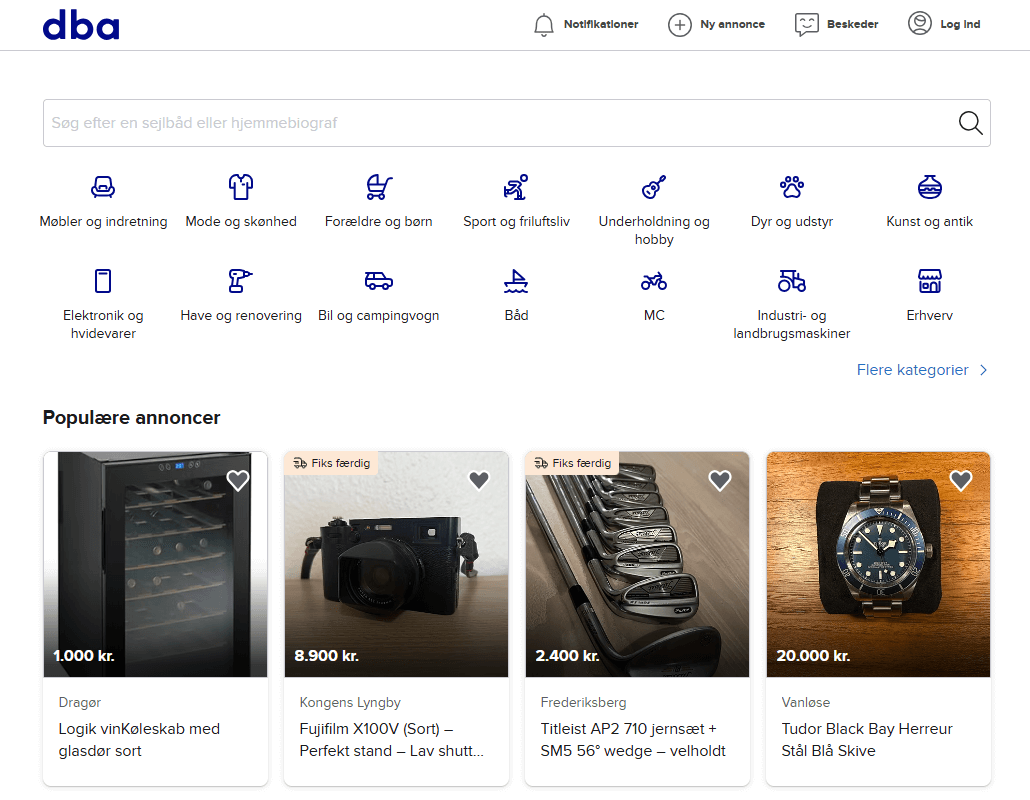
Task: Click the Bil og campingvogn category icon
Action: pyautogui.click(x=378, y=293)
